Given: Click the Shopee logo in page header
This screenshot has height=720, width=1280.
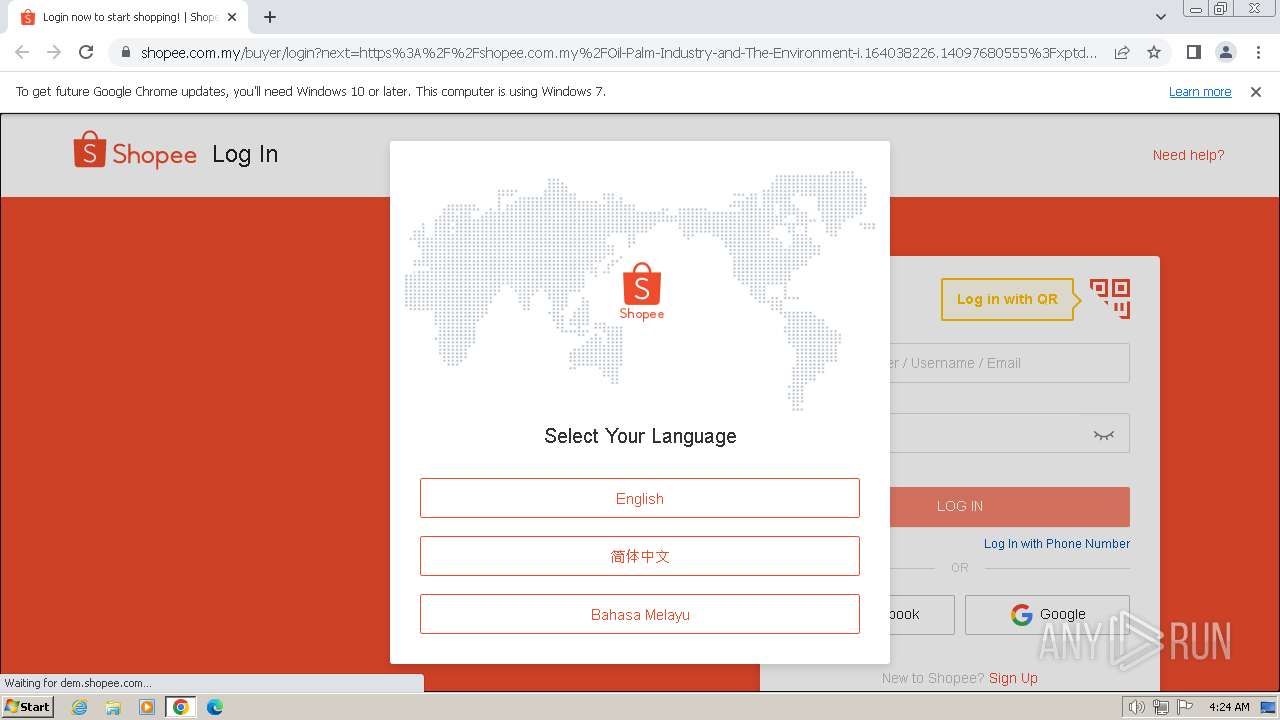Looking at the screenshot, I should tap(135, 152).
